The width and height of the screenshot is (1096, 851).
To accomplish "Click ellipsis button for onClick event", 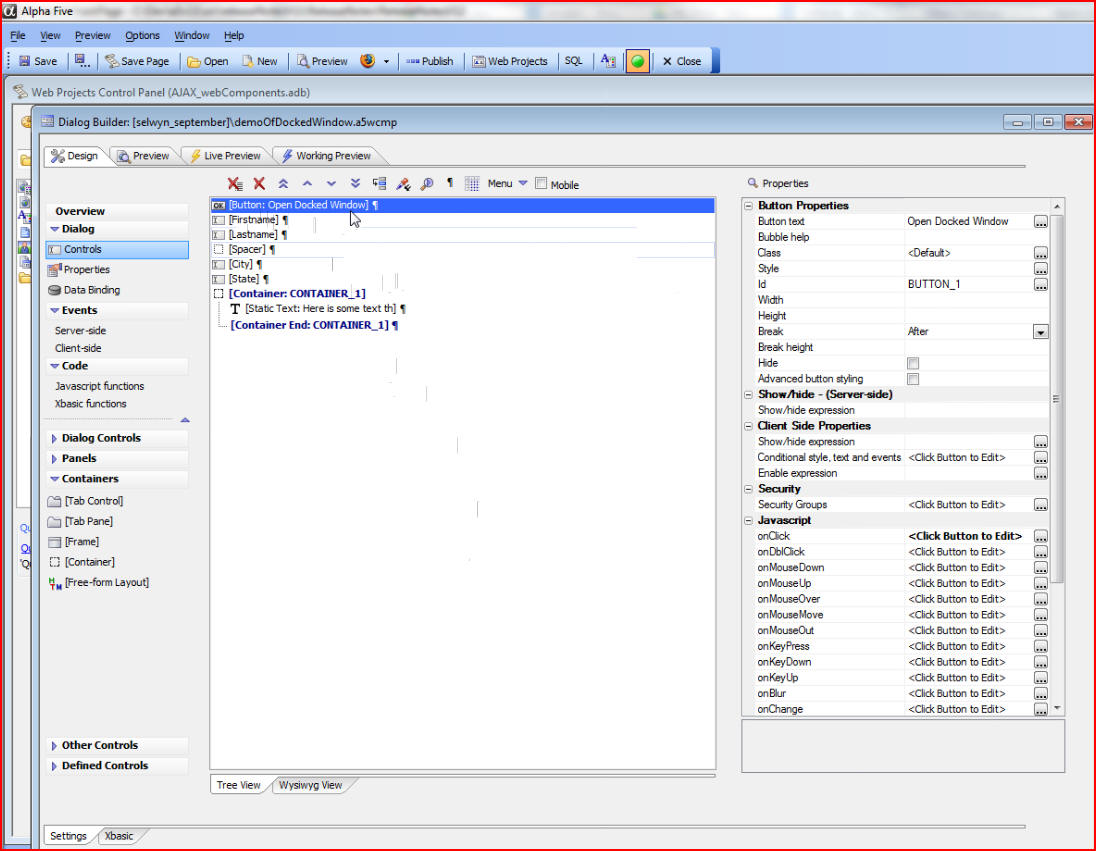I will (x=1041, y=536).
